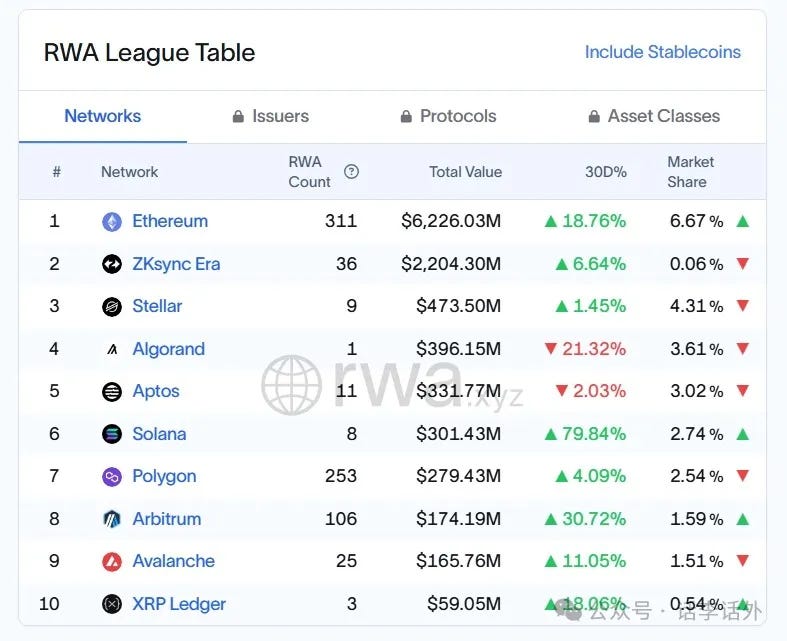Screen dimensions: 787x641
Task: Click the Avalanche logo icon
Action: click(x=112, y=561)
